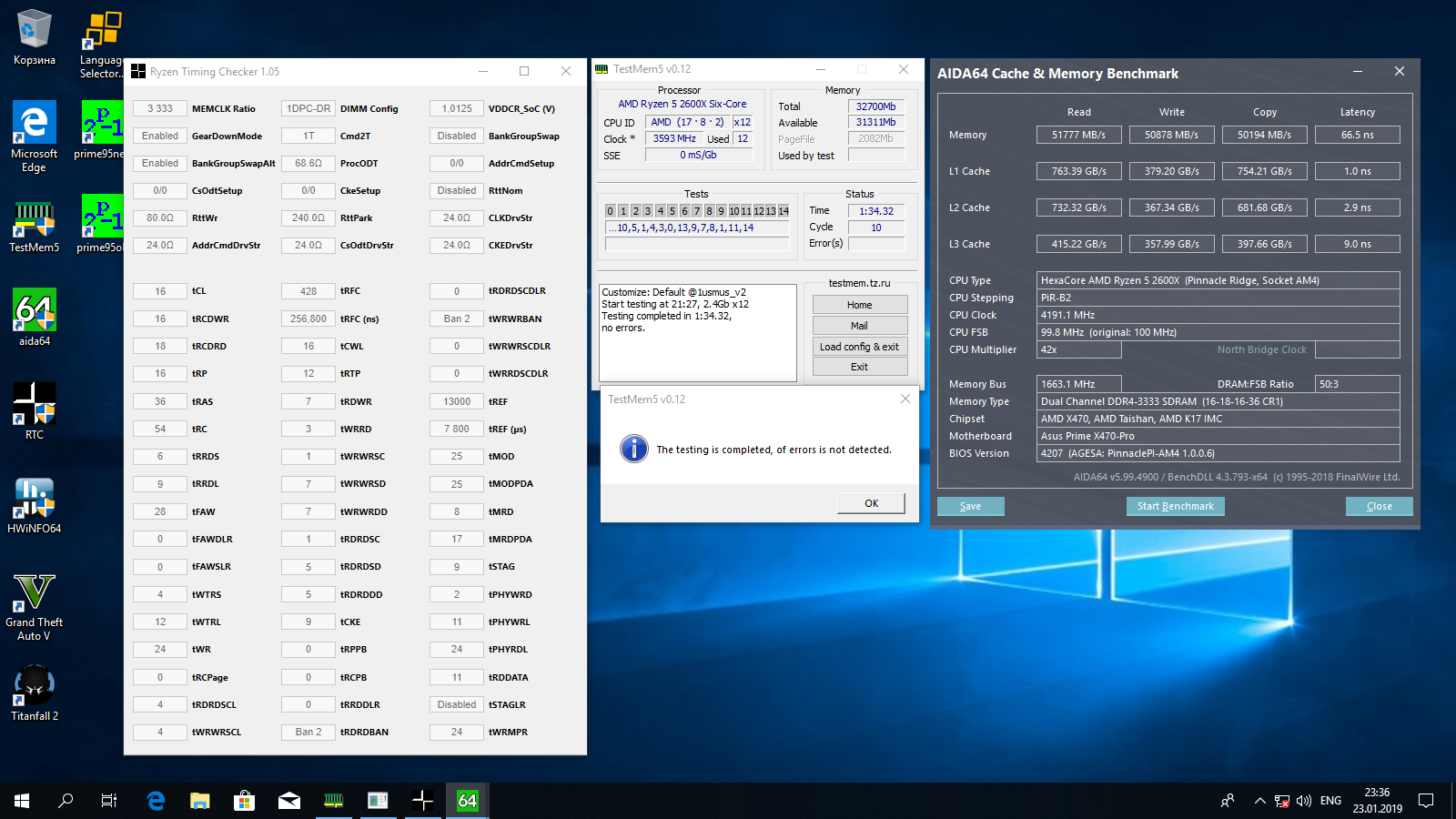Click Save in AIDA64 benchmark window

pyautogui.click(x=970, y=506)
